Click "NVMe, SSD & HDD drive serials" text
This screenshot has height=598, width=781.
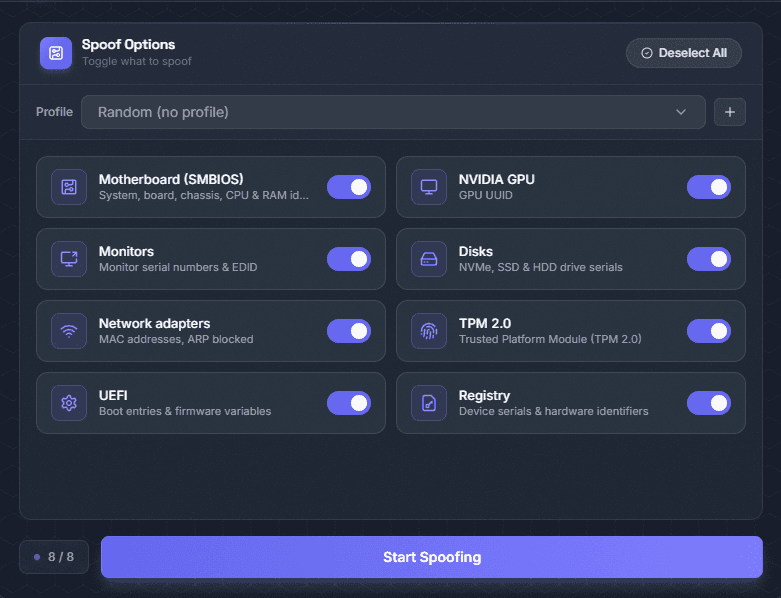540,267
